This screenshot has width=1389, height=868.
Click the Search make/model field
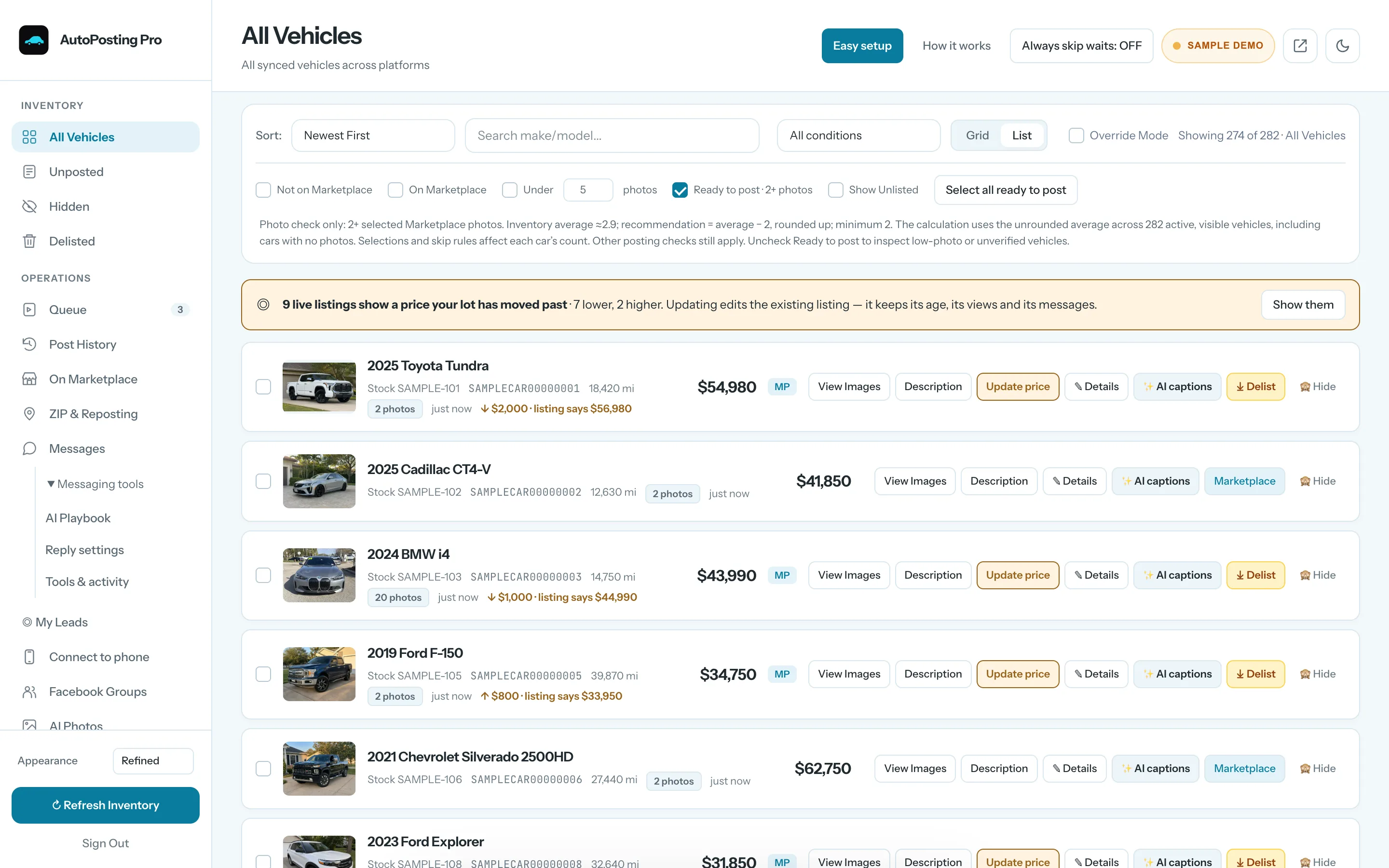click(x=612, y=136)
